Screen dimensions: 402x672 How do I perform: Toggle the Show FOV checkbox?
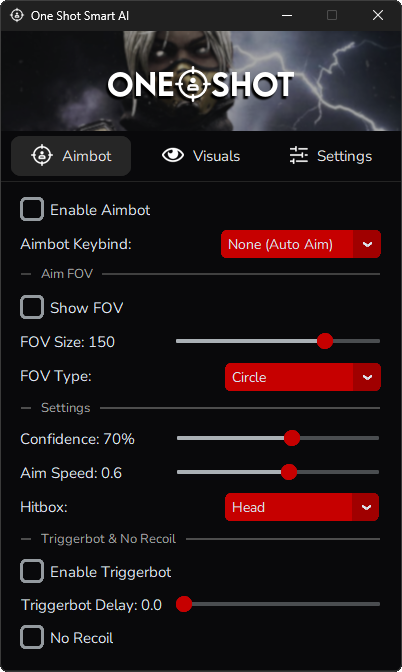tap(32, 307)
